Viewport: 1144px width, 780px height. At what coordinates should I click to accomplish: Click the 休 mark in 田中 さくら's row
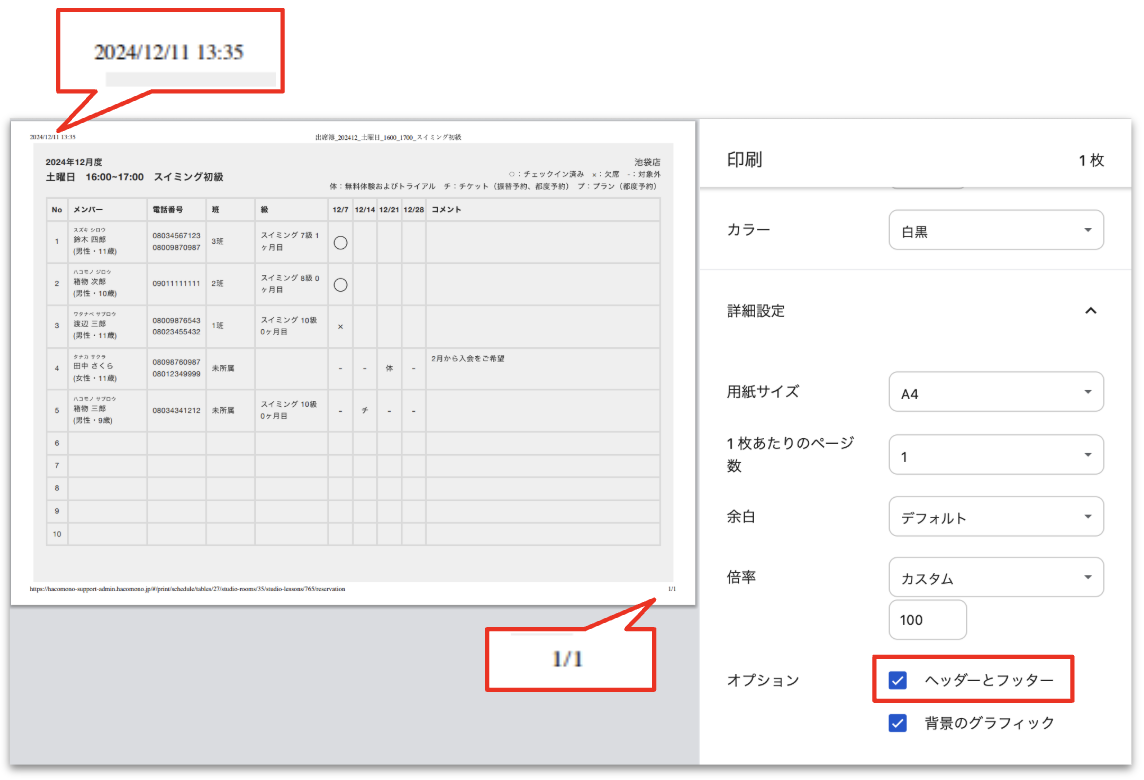pyautogui.click(x=390, y=369)
